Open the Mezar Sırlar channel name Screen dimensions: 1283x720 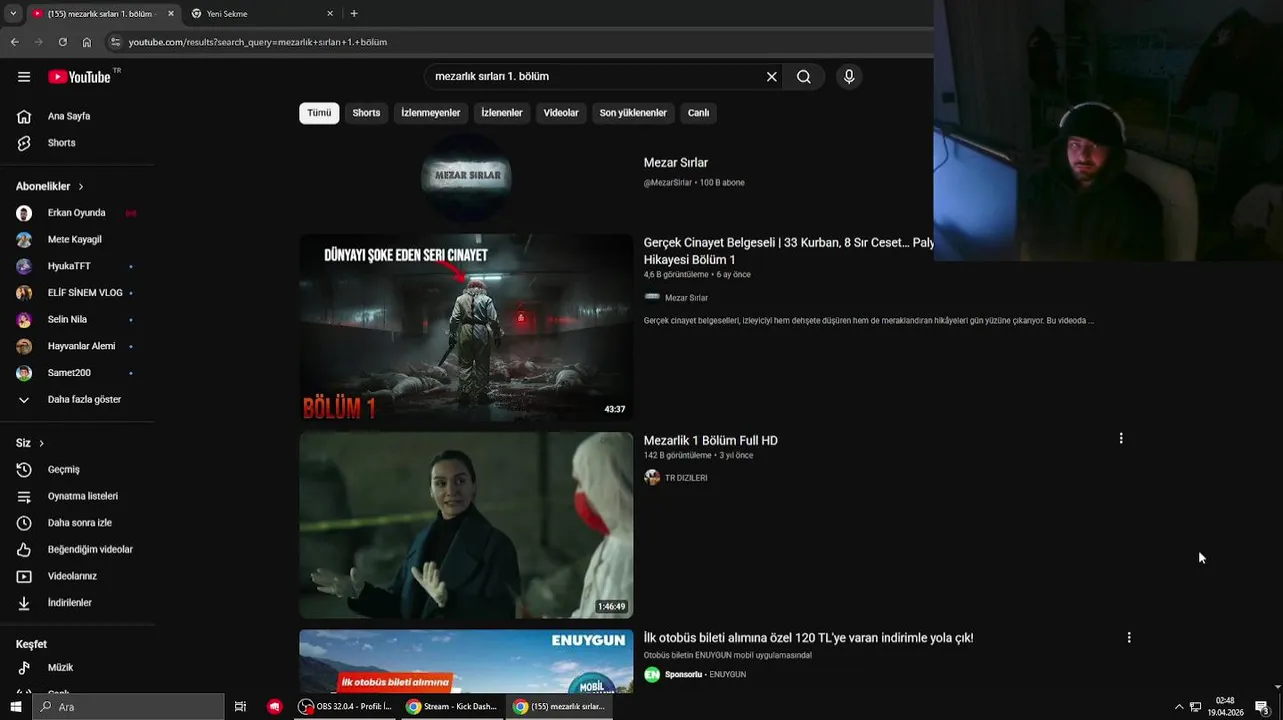[676, 163]
